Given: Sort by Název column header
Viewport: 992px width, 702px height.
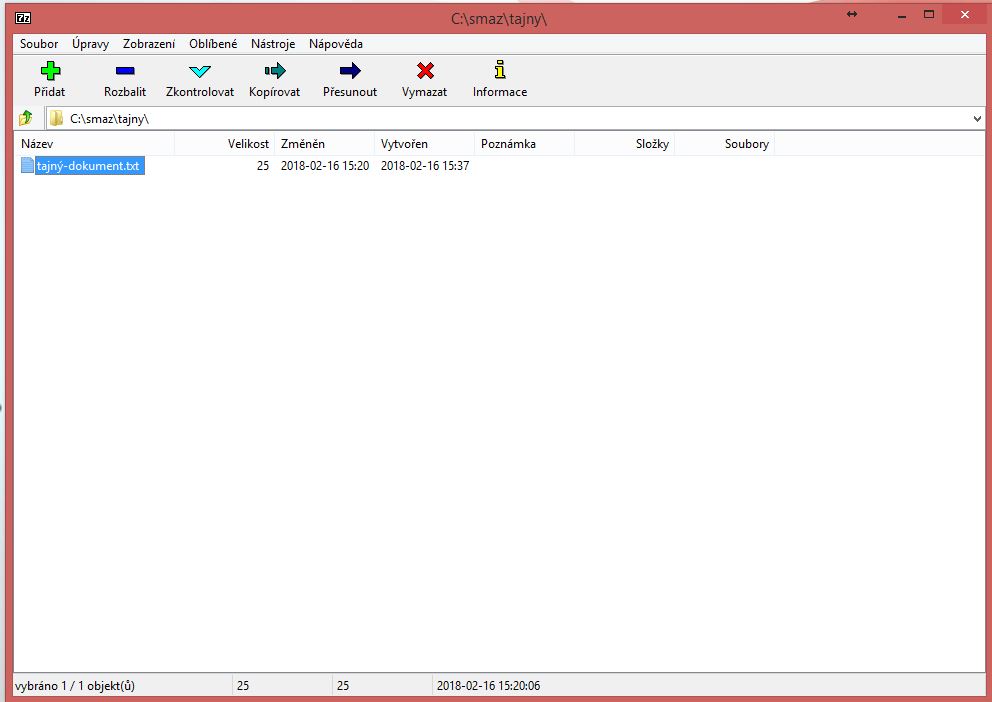Looking at the screenshot, I should pos(95,144).
